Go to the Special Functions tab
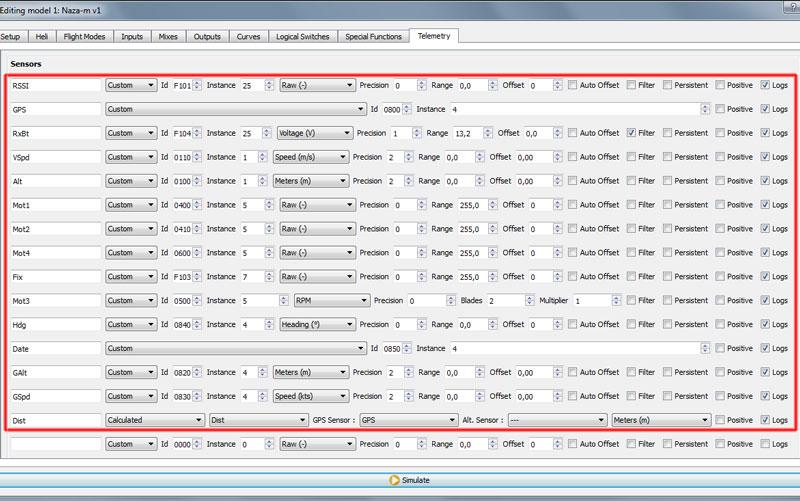This screenshot has width=800, height=501. 372,36
